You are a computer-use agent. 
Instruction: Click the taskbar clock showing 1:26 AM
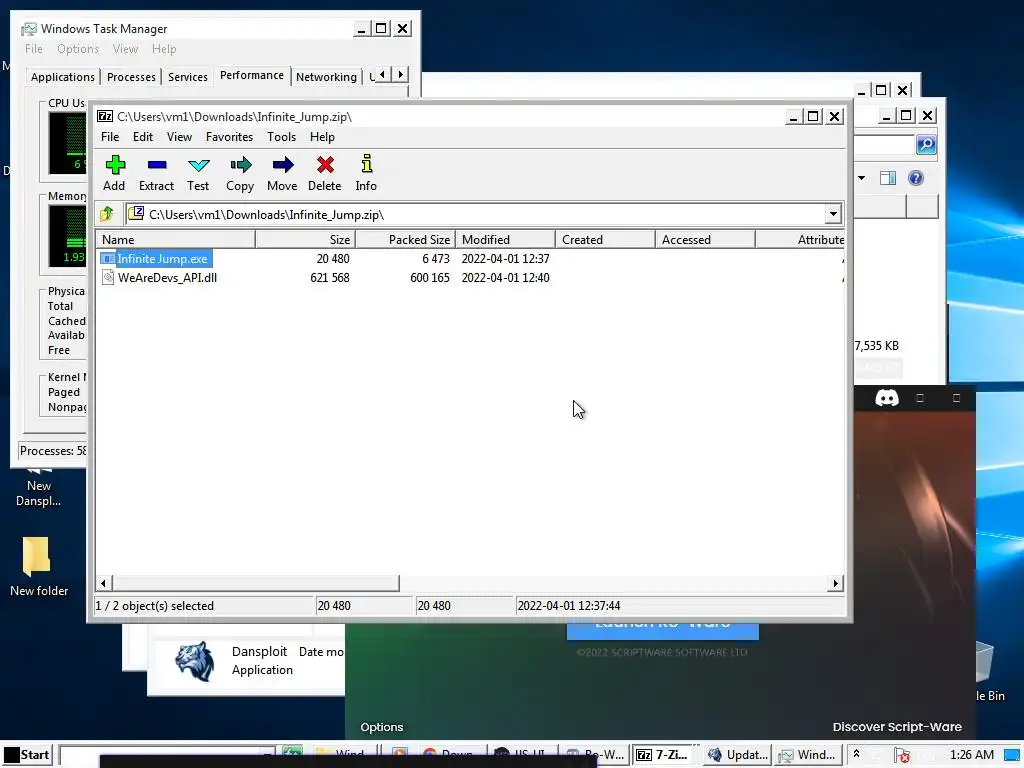pos(972,755)
